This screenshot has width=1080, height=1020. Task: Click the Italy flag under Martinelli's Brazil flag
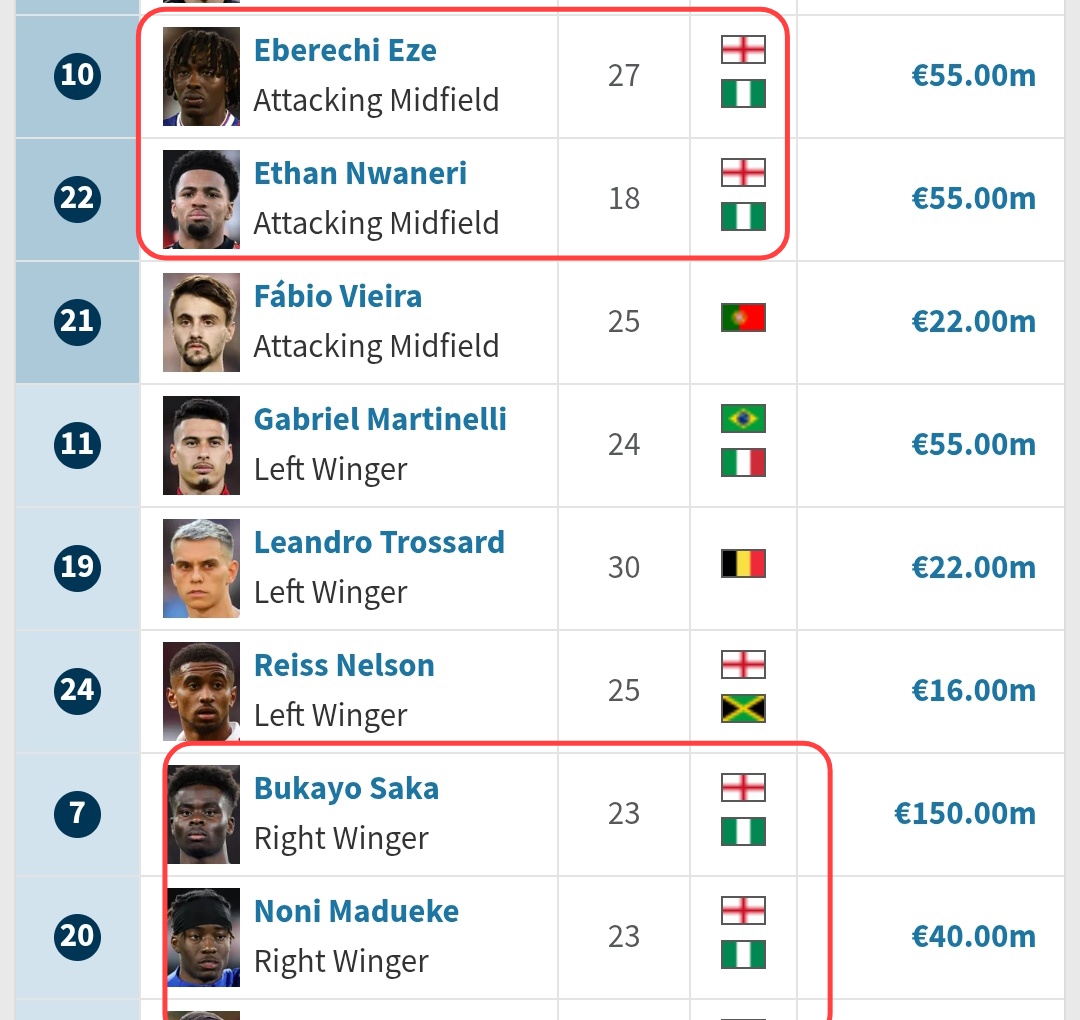coord(743,463)
